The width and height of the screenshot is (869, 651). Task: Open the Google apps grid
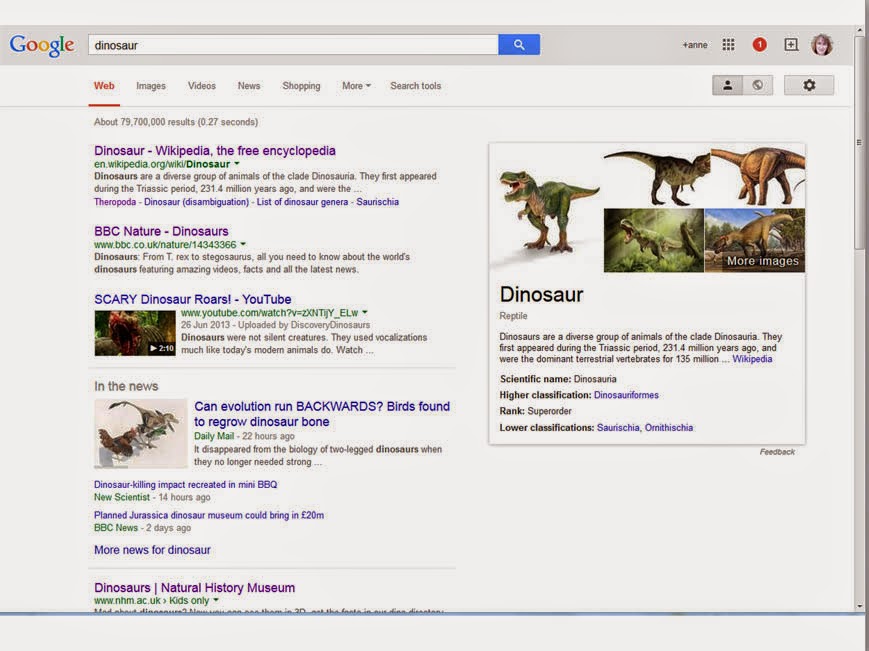[x=728, y=45]
